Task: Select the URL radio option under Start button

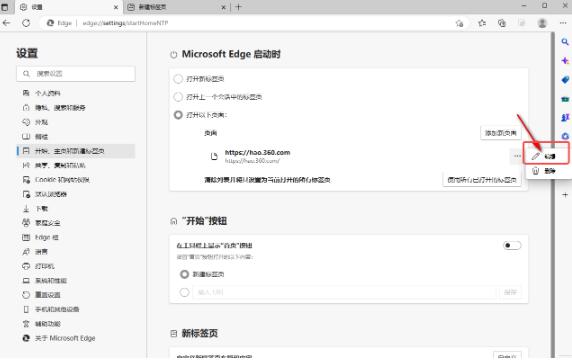Action: [184, 292]
